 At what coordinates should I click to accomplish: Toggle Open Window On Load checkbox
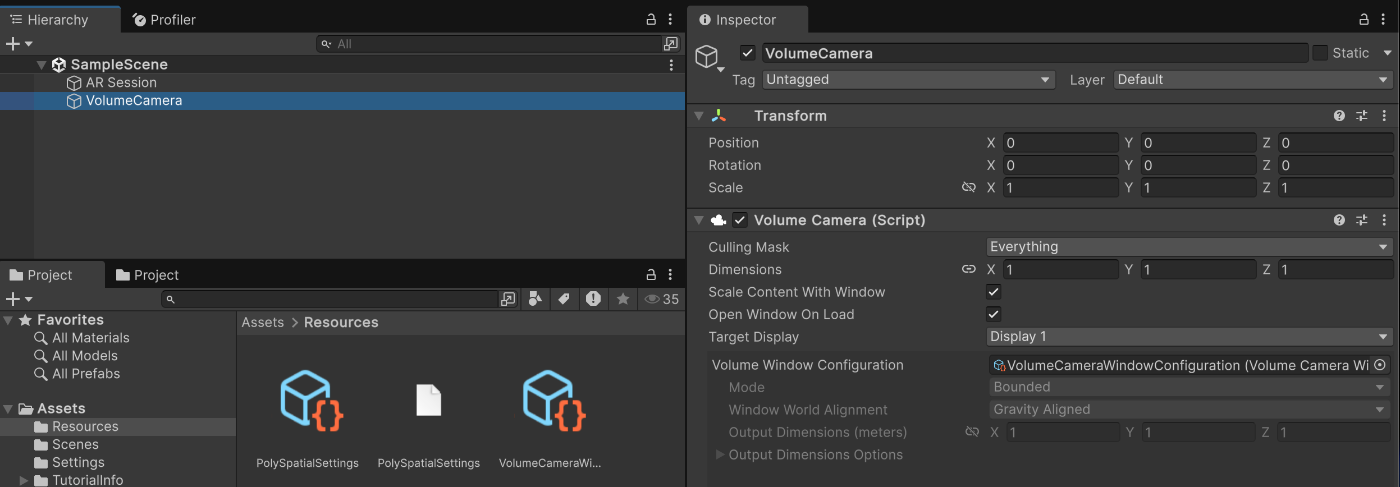tap(994, 314)
